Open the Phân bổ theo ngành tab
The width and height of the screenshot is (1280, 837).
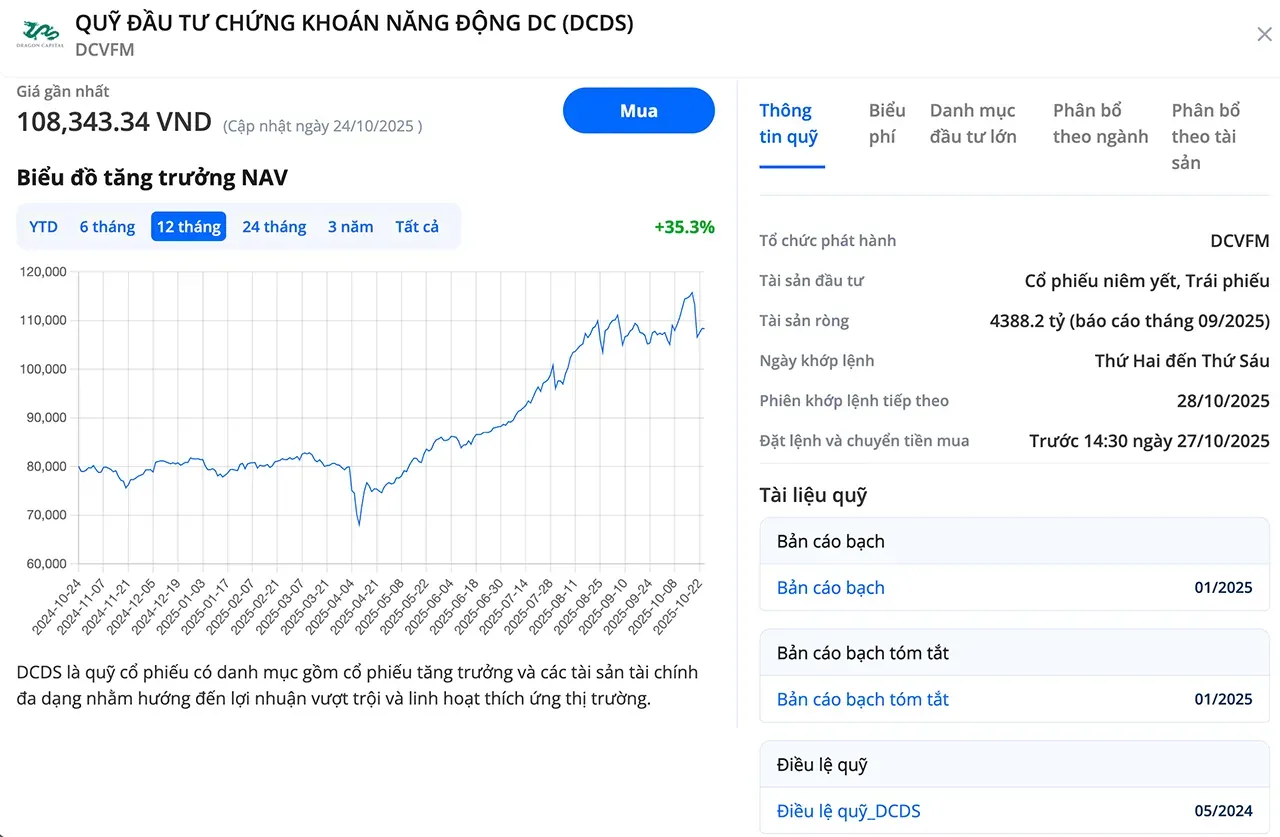[x=1098, y=123]
